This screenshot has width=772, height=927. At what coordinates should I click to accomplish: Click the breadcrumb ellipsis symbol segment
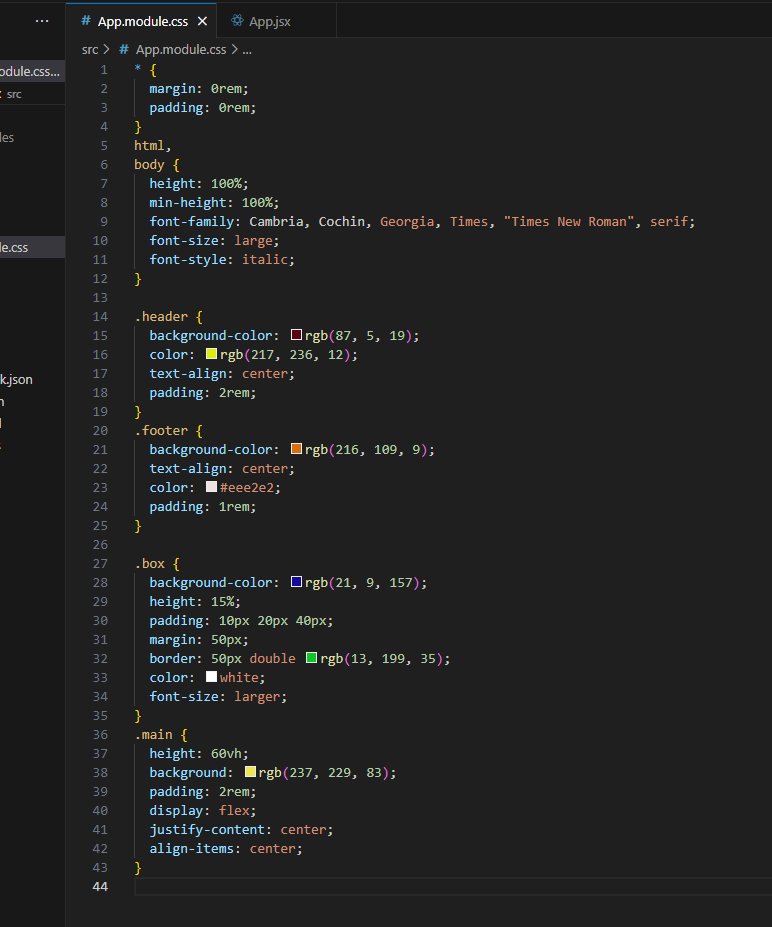point(247,50)
